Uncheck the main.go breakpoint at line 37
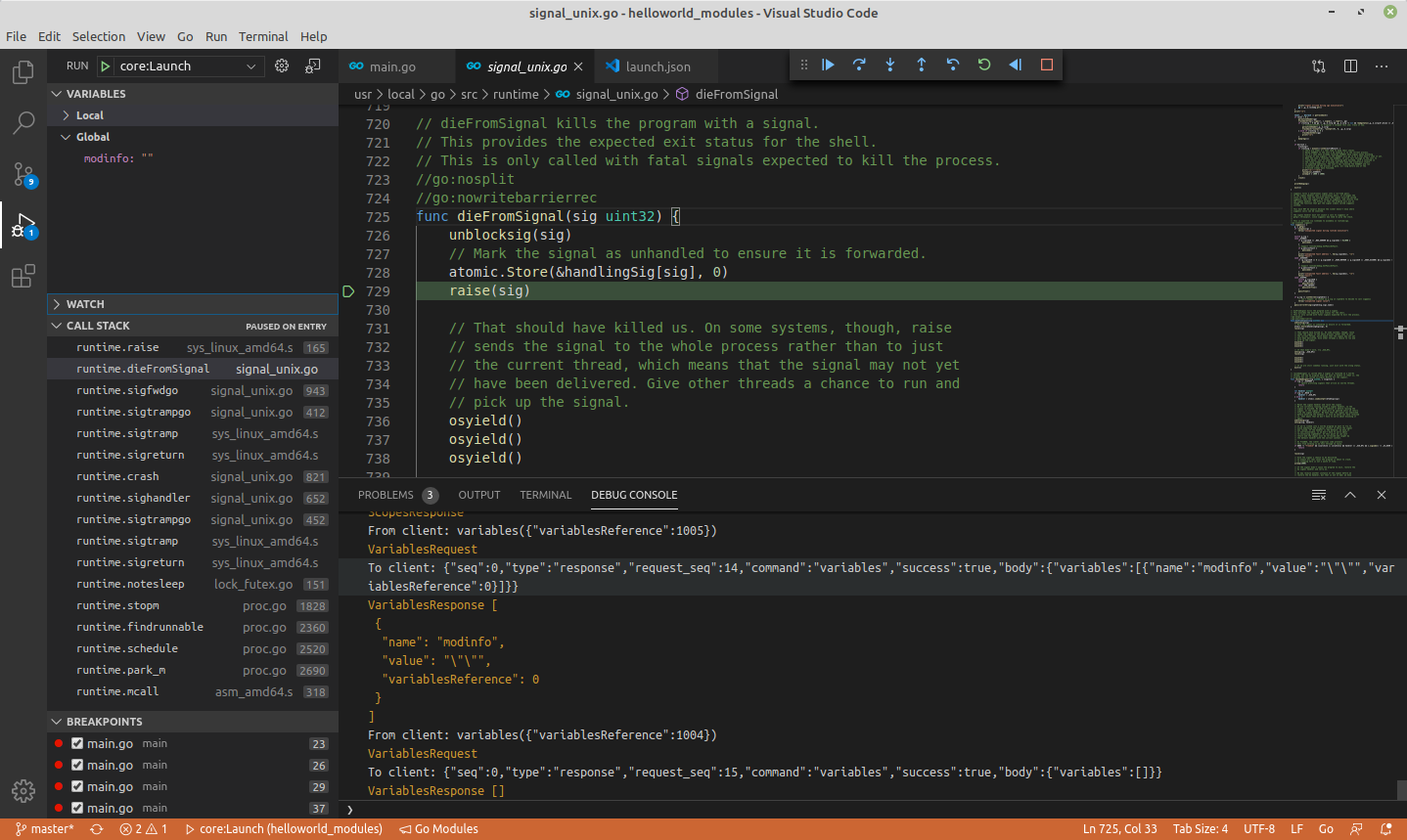The width and height of the screenshot is (1407, 840). pyautogui.click(x=77, y=809)
